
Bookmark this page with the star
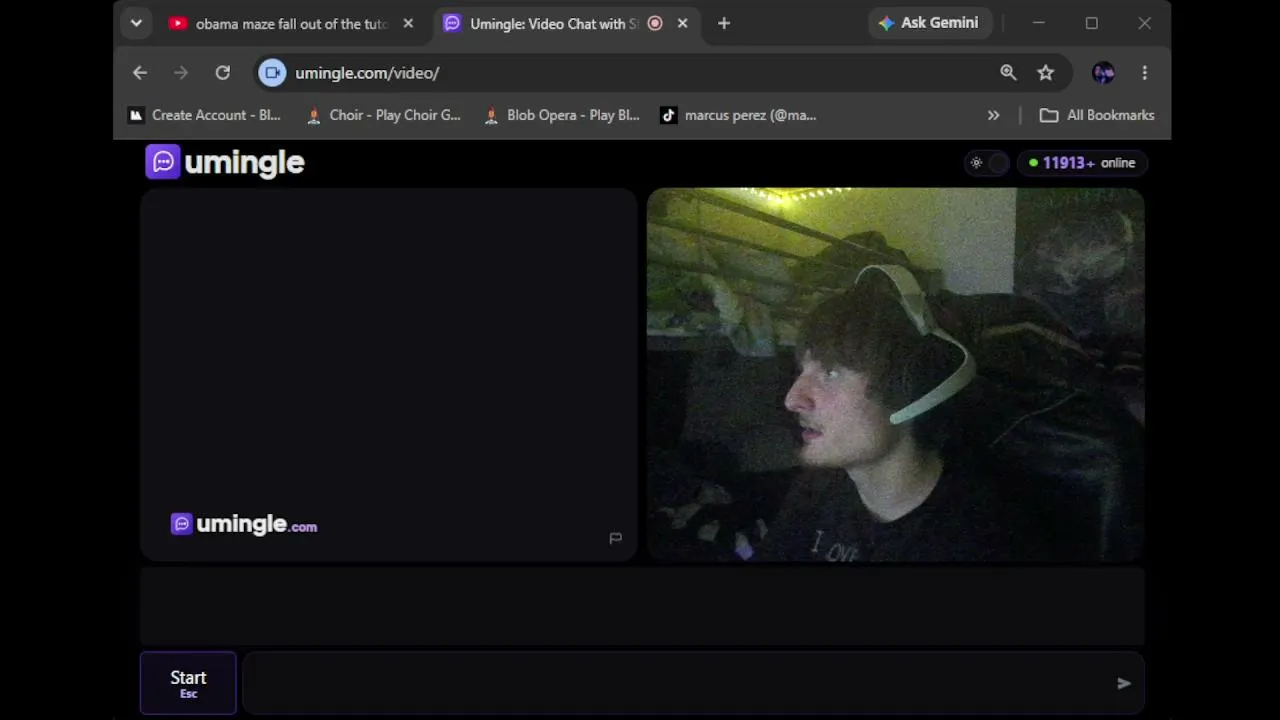[x=1046, y=73]
